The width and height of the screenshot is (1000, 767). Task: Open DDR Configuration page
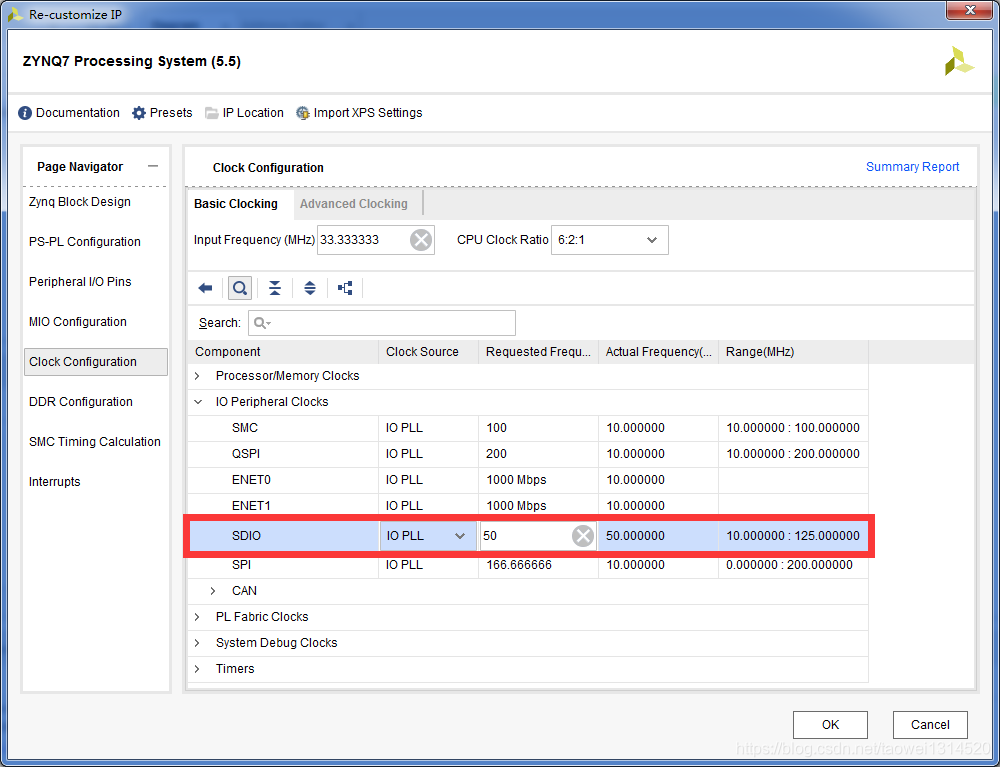pos(81,402)
